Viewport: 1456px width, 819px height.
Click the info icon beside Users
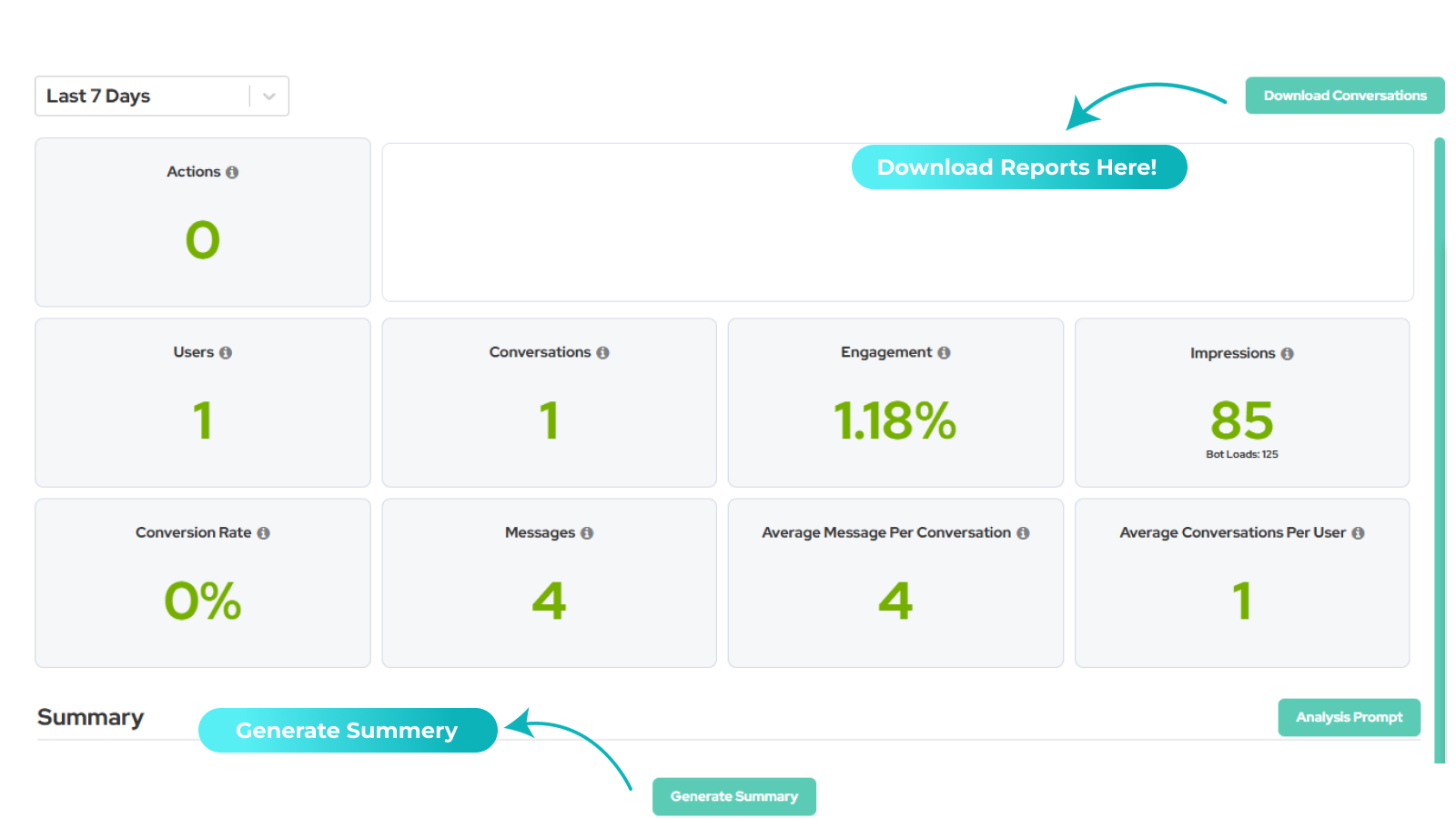tap(227, 352)
